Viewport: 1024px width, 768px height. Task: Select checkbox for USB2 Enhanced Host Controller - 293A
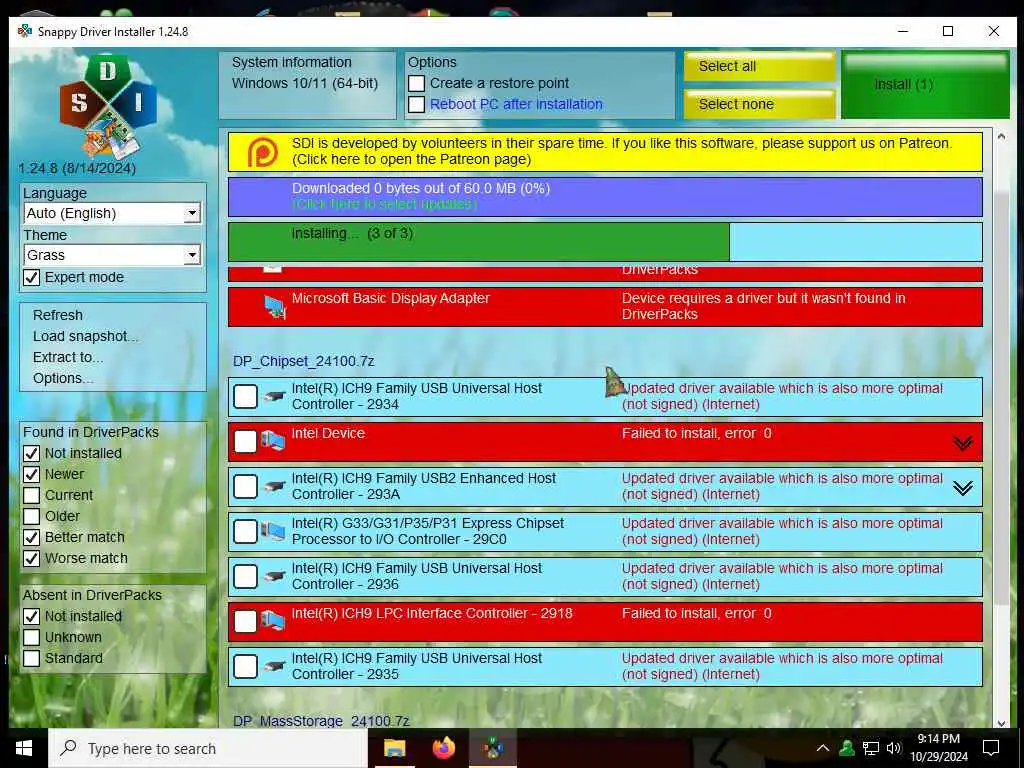point(246,487)
